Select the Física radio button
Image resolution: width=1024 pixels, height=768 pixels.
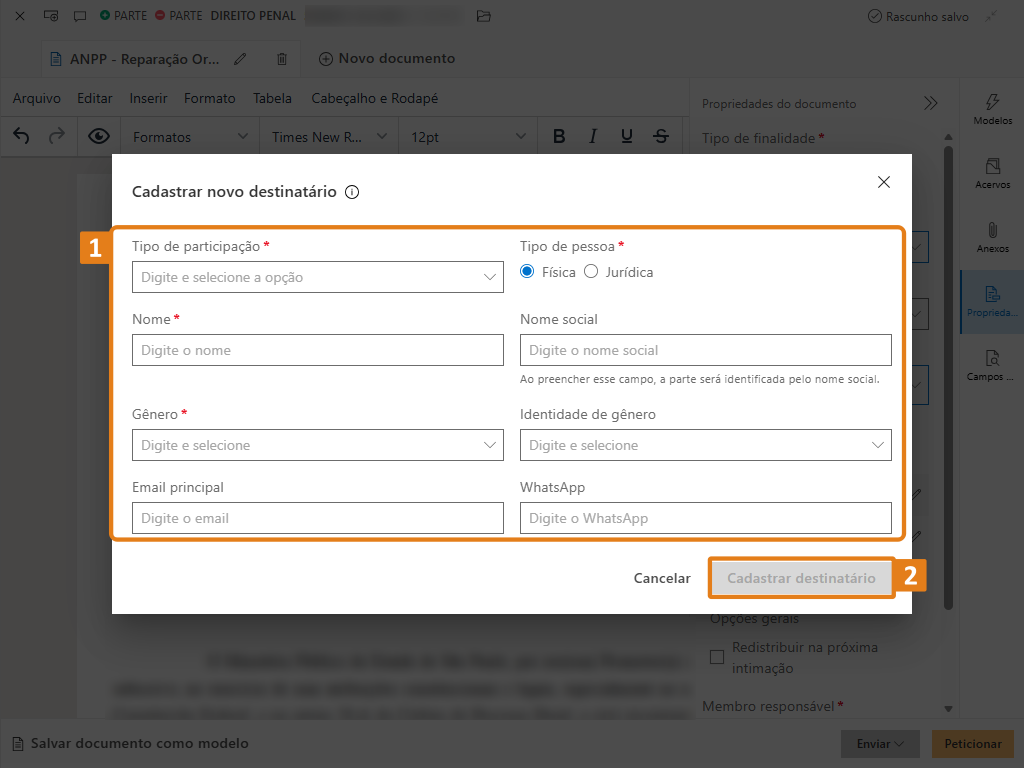528,272
